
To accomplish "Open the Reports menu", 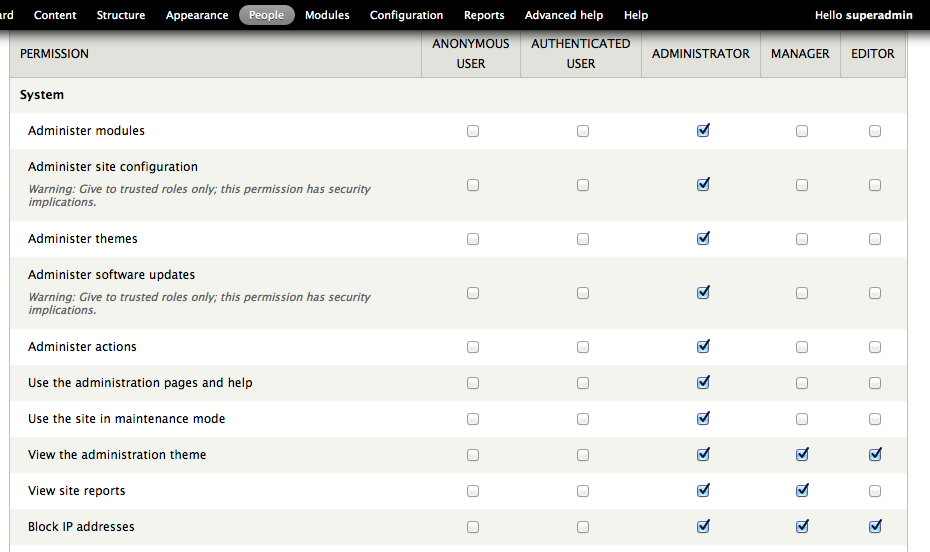I will 484,15.
